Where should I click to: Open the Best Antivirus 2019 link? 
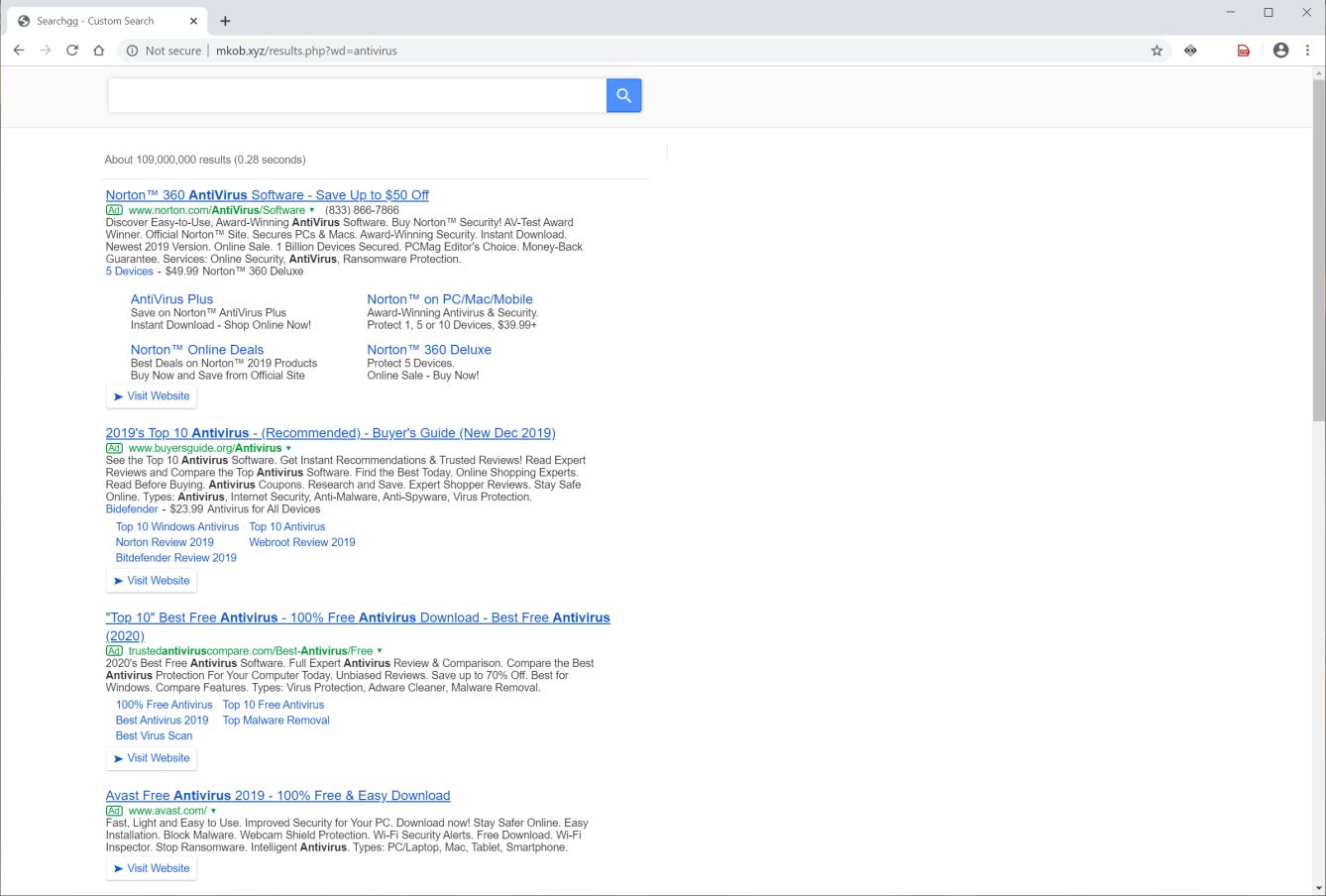pyautogui.click(x=163, y=721)
